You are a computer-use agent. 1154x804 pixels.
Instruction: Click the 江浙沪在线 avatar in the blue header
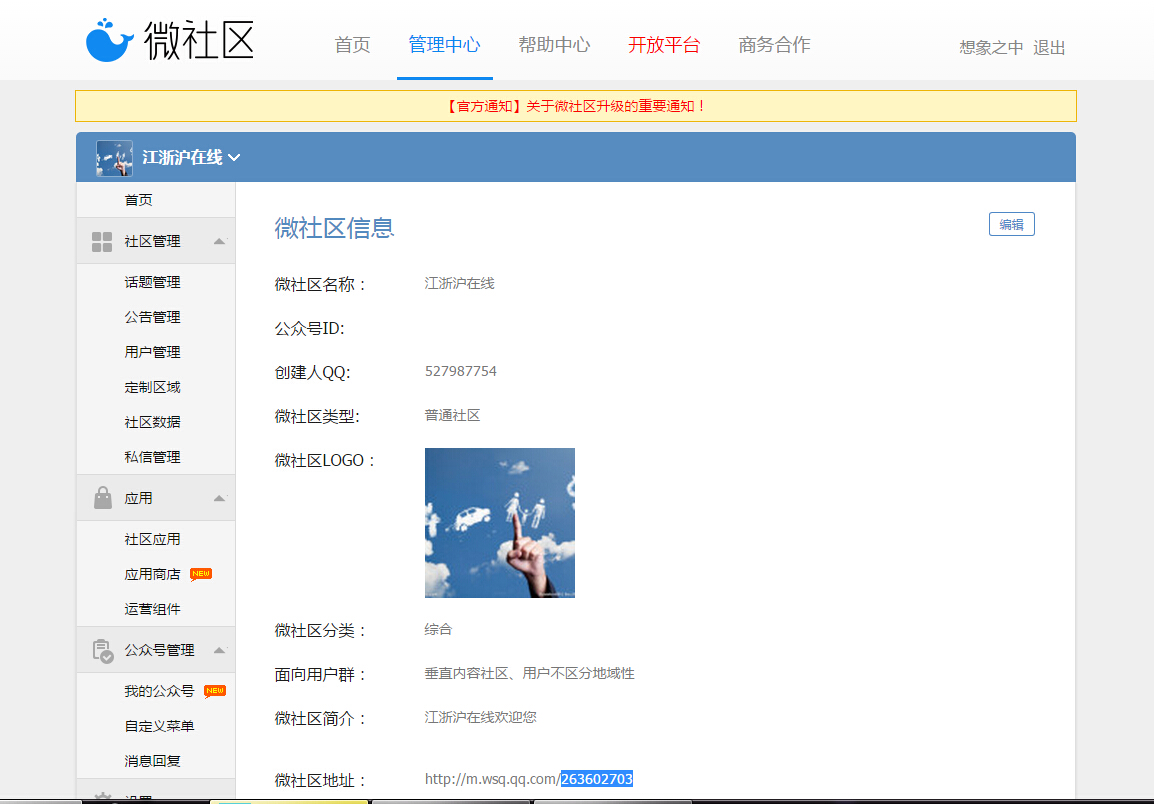114,158
